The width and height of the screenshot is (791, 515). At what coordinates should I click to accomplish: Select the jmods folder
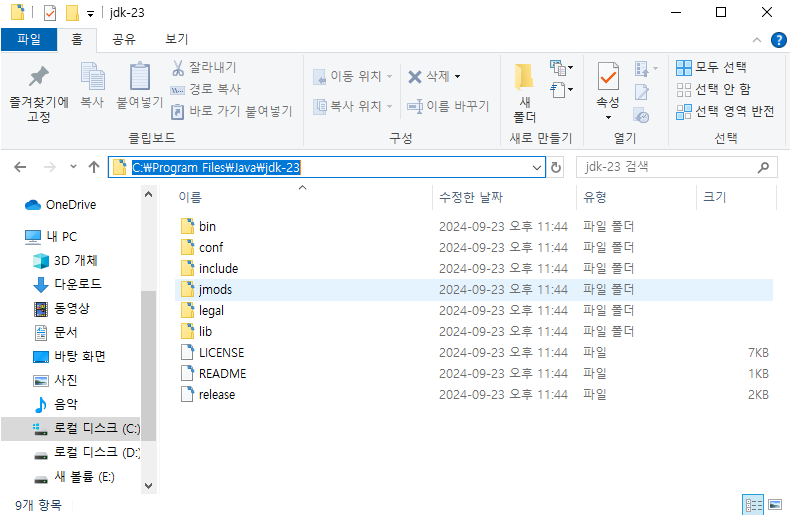(474, 290)
